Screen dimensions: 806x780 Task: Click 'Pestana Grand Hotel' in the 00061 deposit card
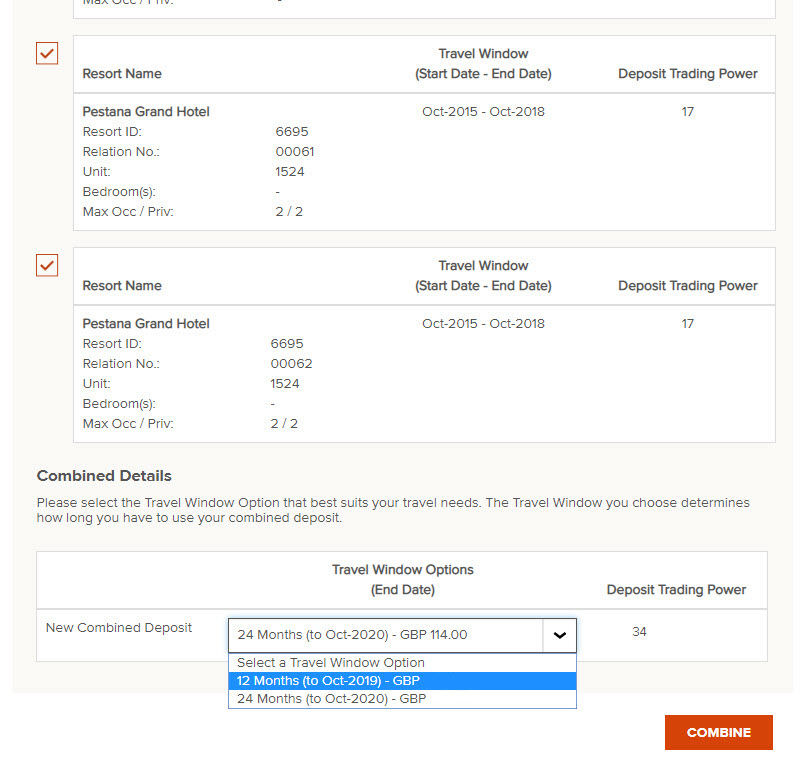pyautogui.click(x=146, y=112)
